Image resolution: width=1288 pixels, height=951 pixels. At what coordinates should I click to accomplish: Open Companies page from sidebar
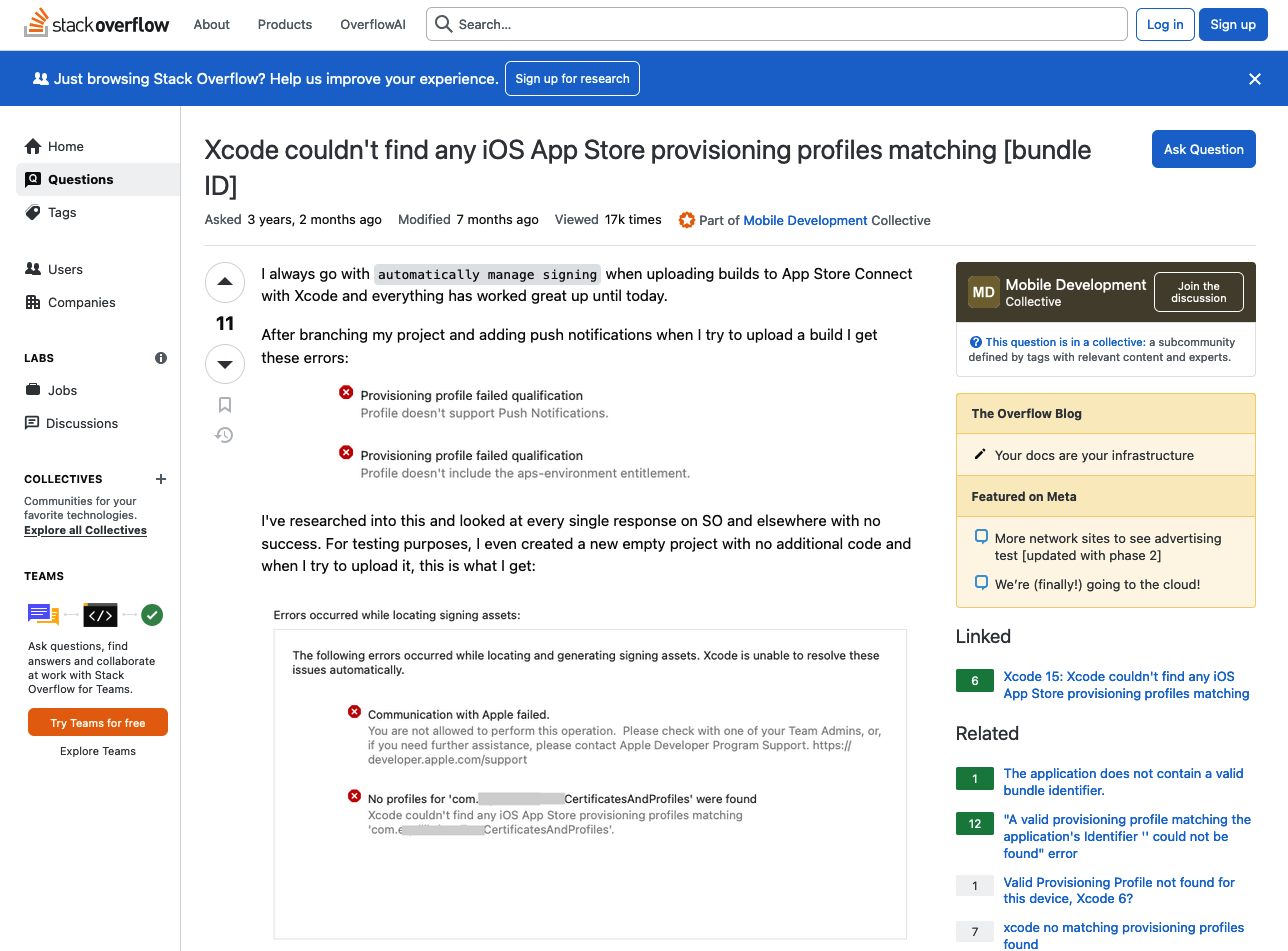pyautogui.click(x=98, y=302)
